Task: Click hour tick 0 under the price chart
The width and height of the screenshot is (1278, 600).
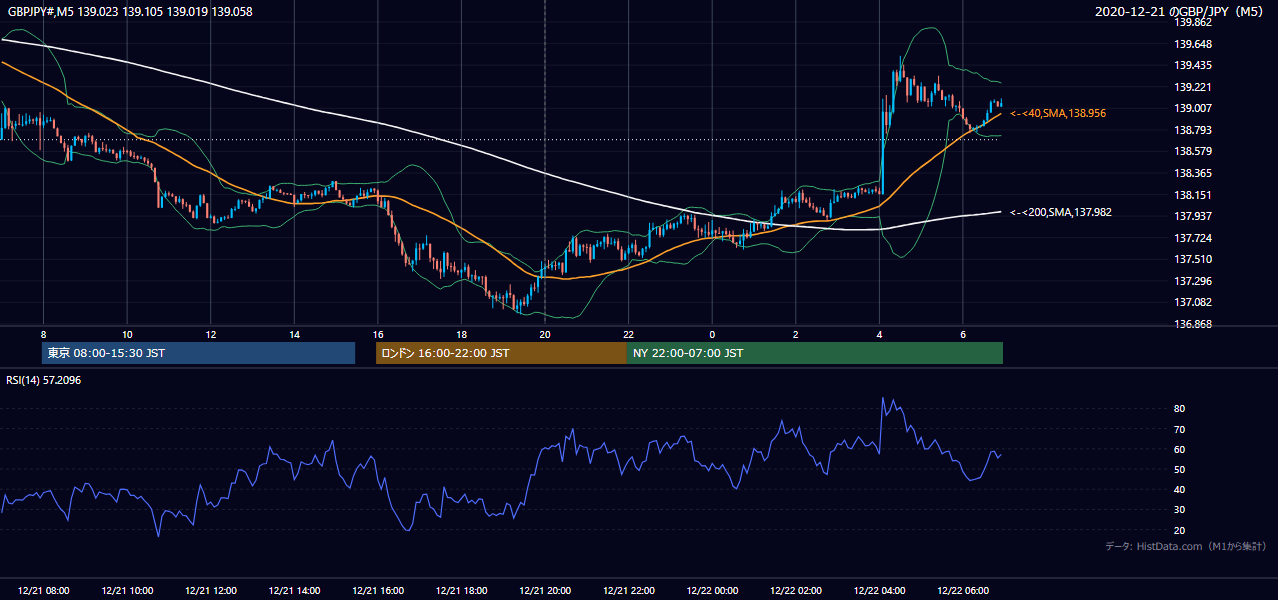Action: click(x=712, y=334)
